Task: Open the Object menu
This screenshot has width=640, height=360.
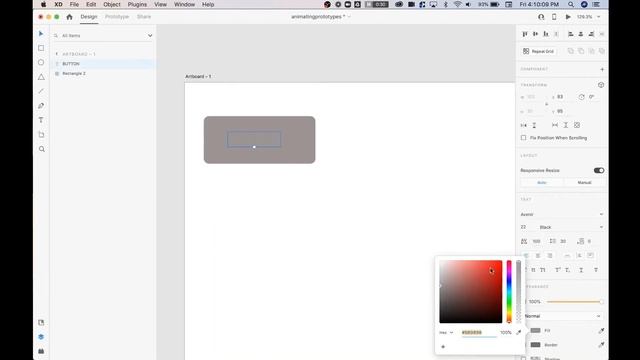Action: 111,4
